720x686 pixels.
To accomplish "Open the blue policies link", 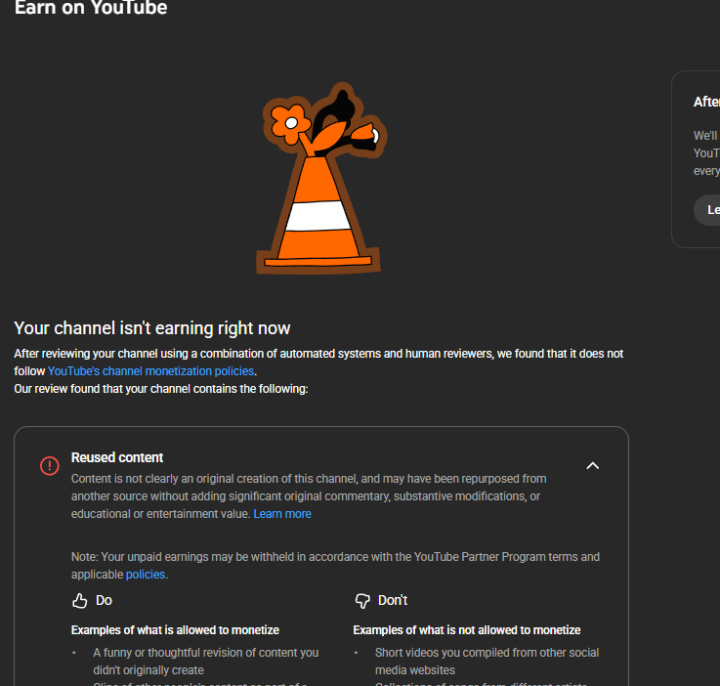I will [x=145, y=574].
